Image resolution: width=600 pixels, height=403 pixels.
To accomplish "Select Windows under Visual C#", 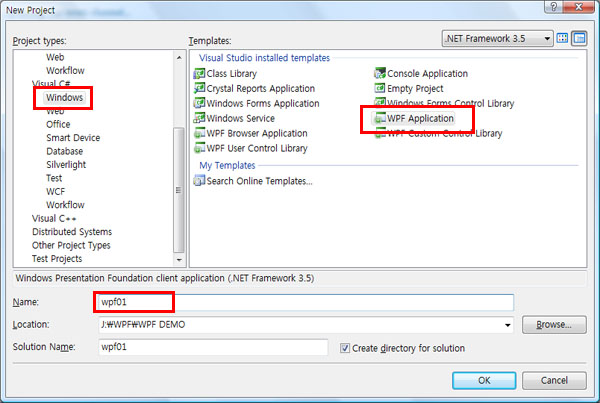I will [x=64, y=98].
